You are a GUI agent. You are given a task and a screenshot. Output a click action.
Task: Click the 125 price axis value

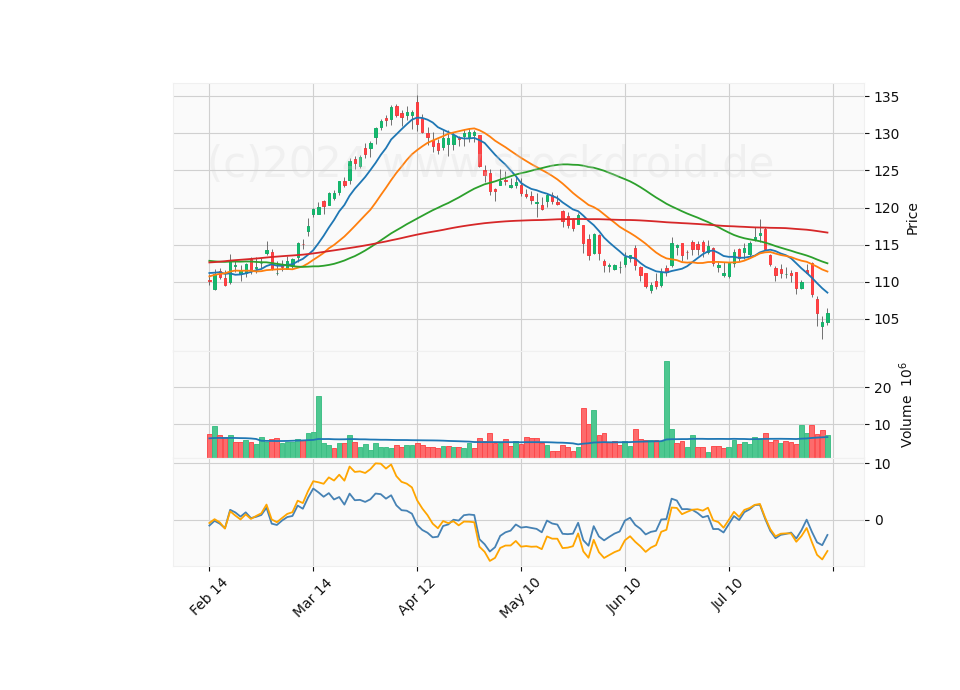coord(886,171)
